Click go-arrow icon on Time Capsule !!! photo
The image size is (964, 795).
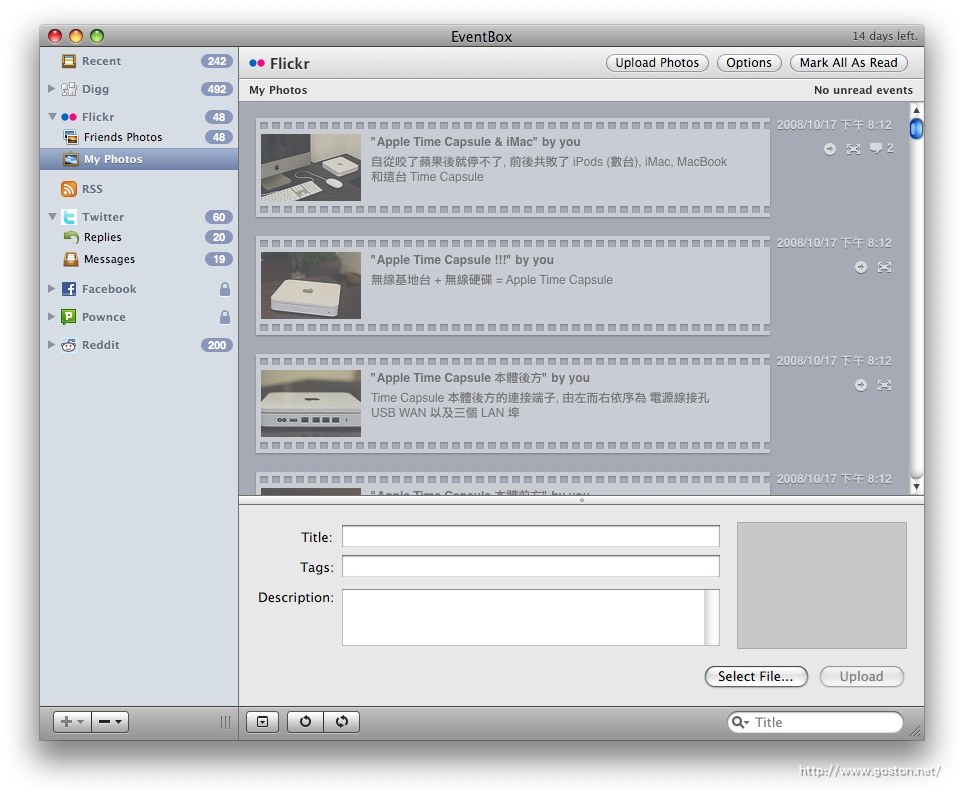pos(861,267)
